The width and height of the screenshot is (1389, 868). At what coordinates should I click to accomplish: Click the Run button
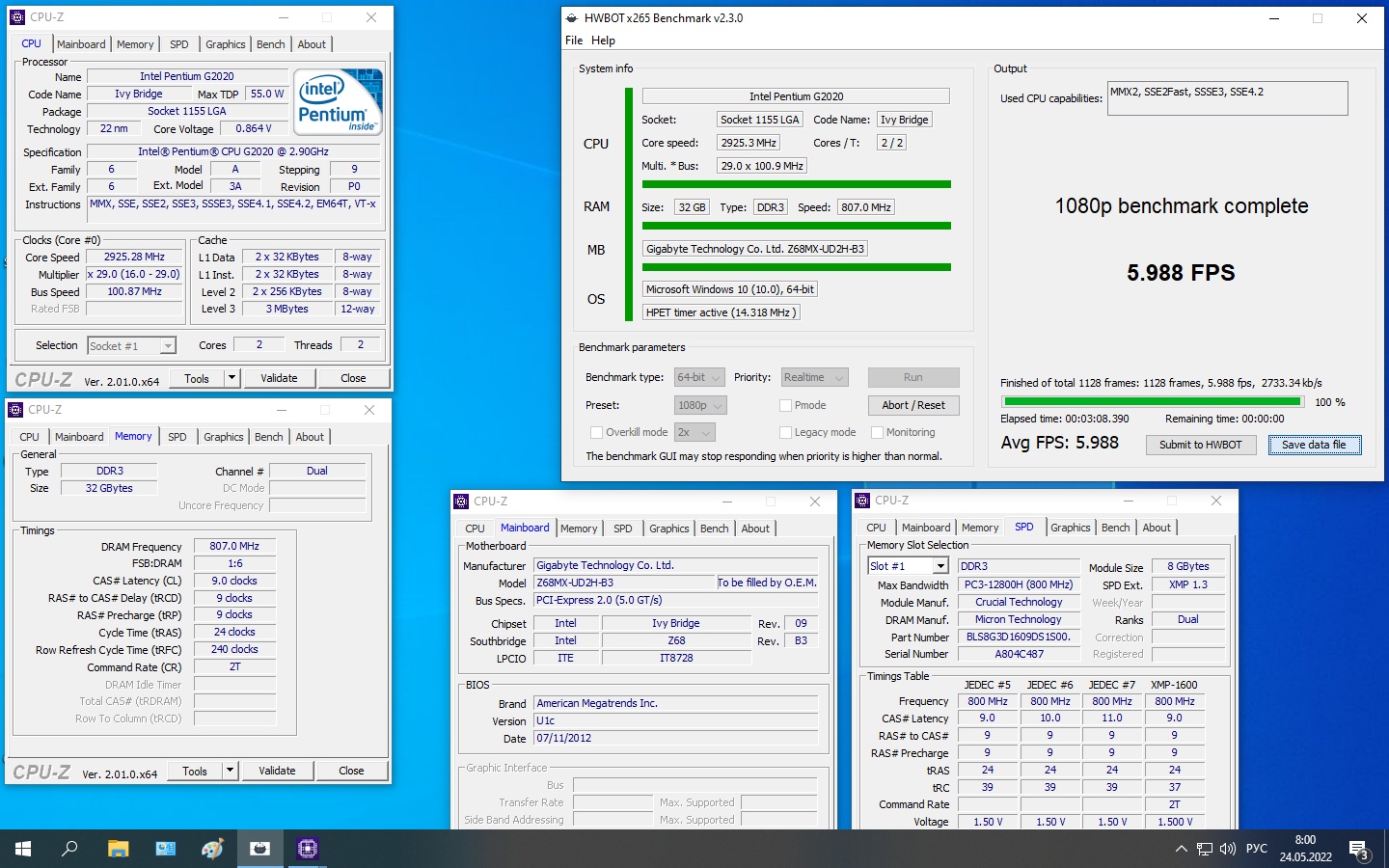[913, 377]
